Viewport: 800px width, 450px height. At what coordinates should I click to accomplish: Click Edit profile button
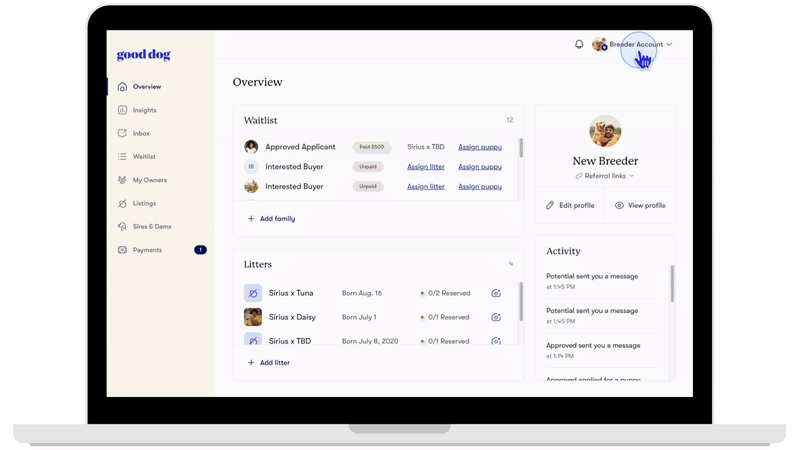click(x=570, y=205)
